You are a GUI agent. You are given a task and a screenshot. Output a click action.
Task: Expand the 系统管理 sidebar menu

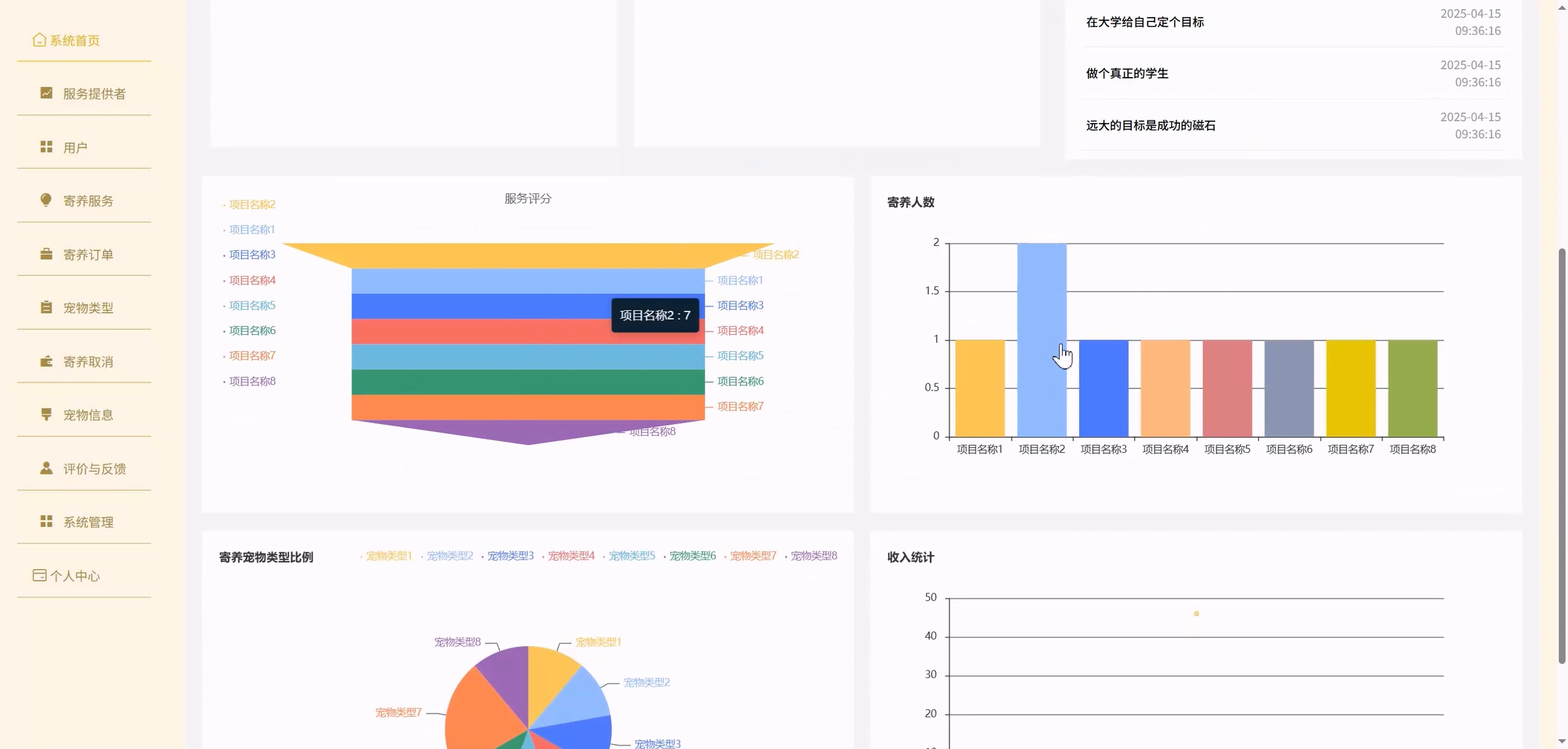(88, 522)
